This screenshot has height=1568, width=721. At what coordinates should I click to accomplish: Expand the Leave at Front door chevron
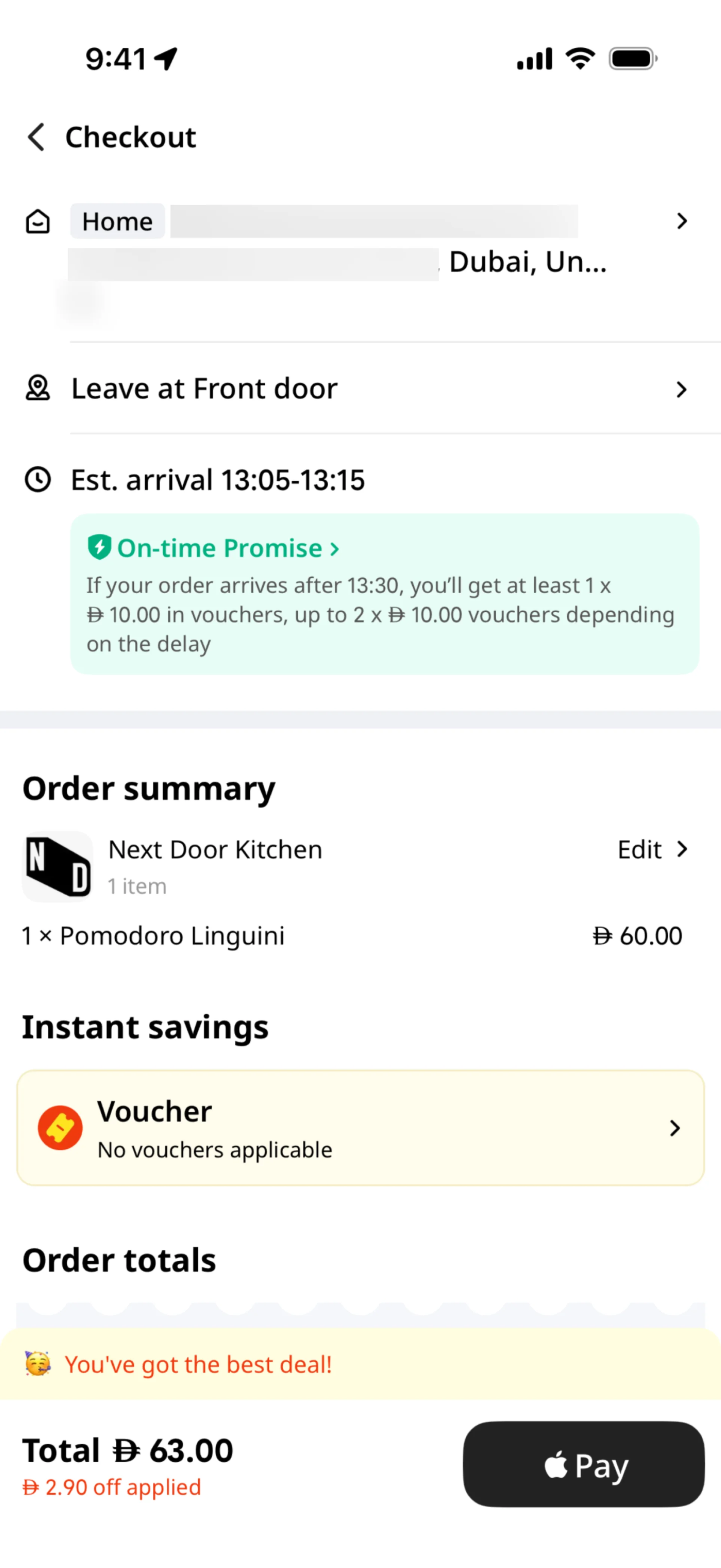pos(682,390)
